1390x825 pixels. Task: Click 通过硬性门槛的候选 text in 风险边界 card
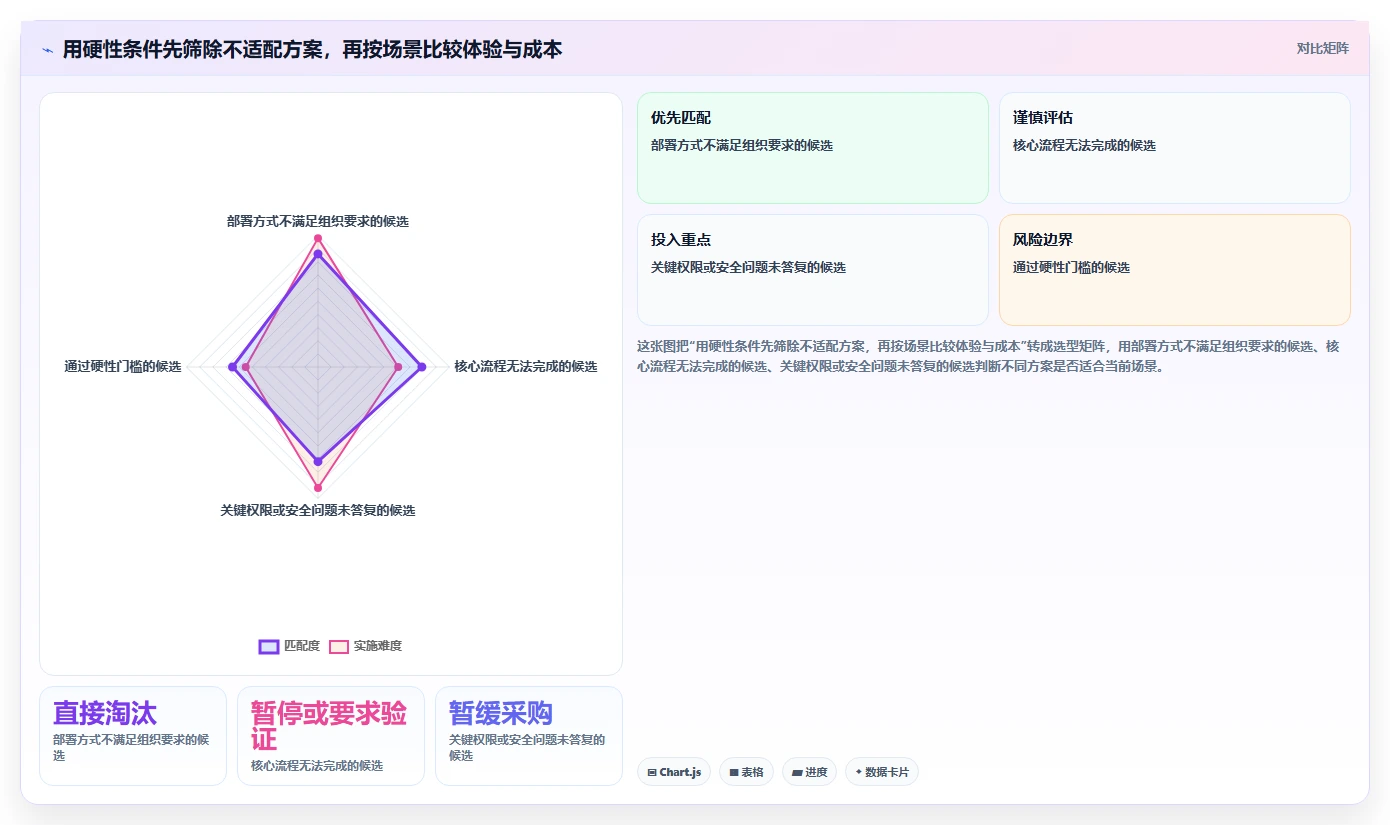(x=1071, y=267)
